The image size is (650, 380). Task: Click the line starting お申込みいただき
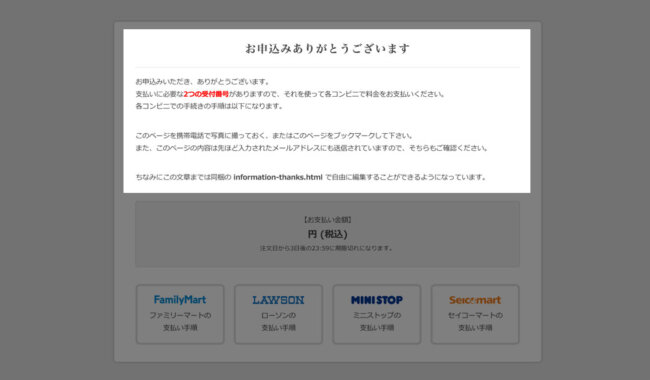203,82
